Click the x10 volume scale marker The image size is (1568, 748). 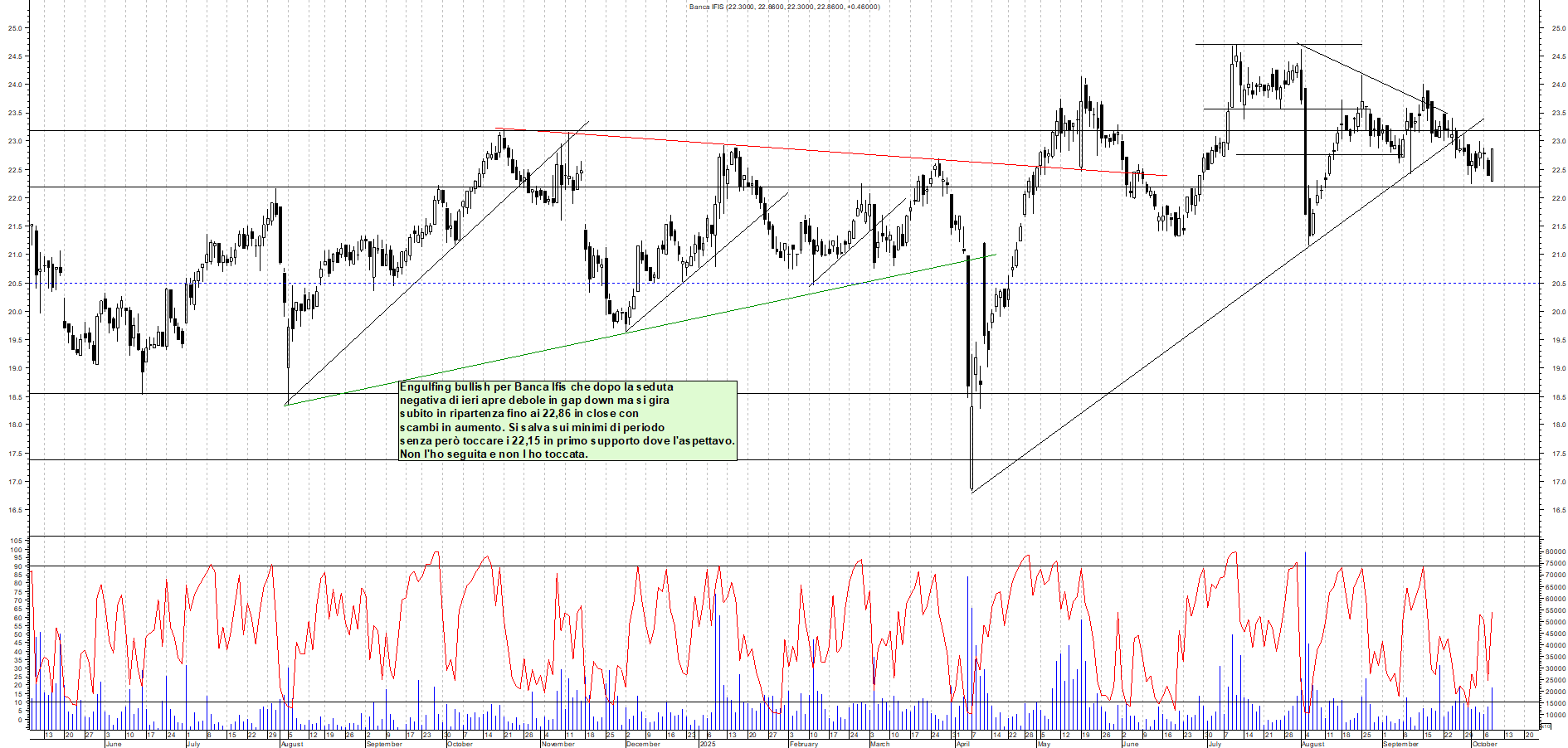click(x=1544, y=726)
